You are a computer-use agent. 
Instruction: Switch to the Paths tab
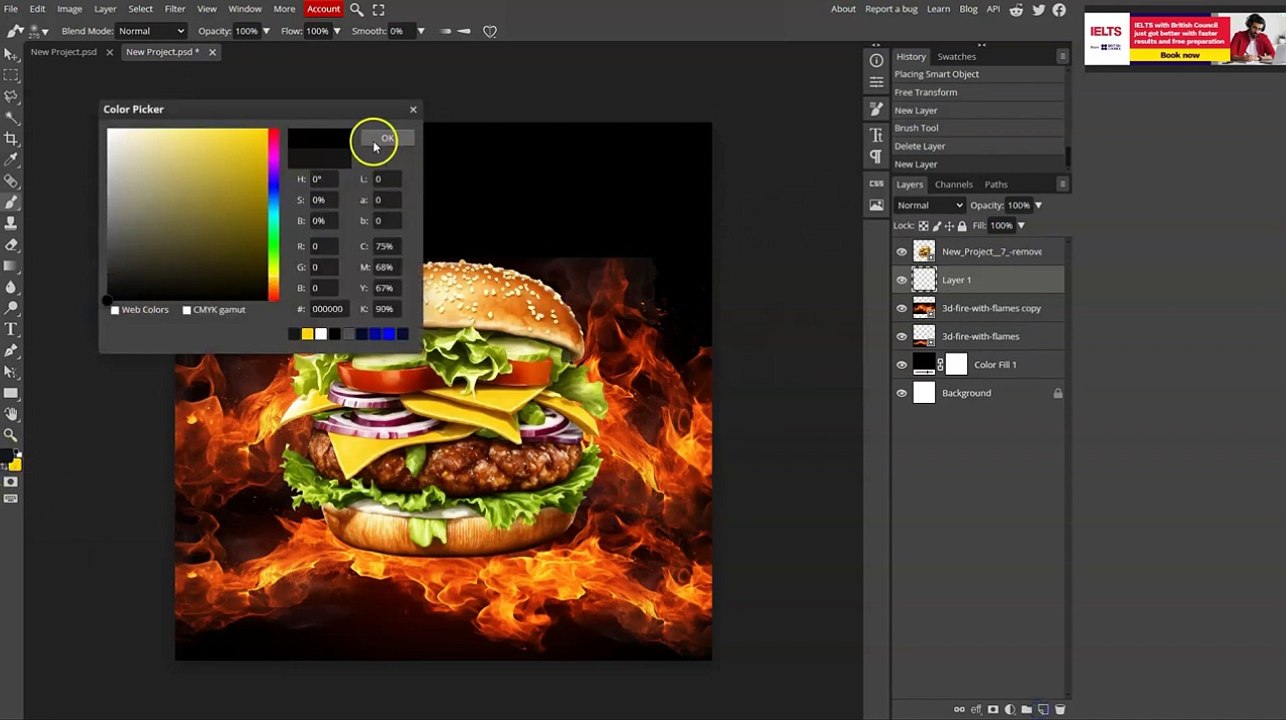coord(996,184)
